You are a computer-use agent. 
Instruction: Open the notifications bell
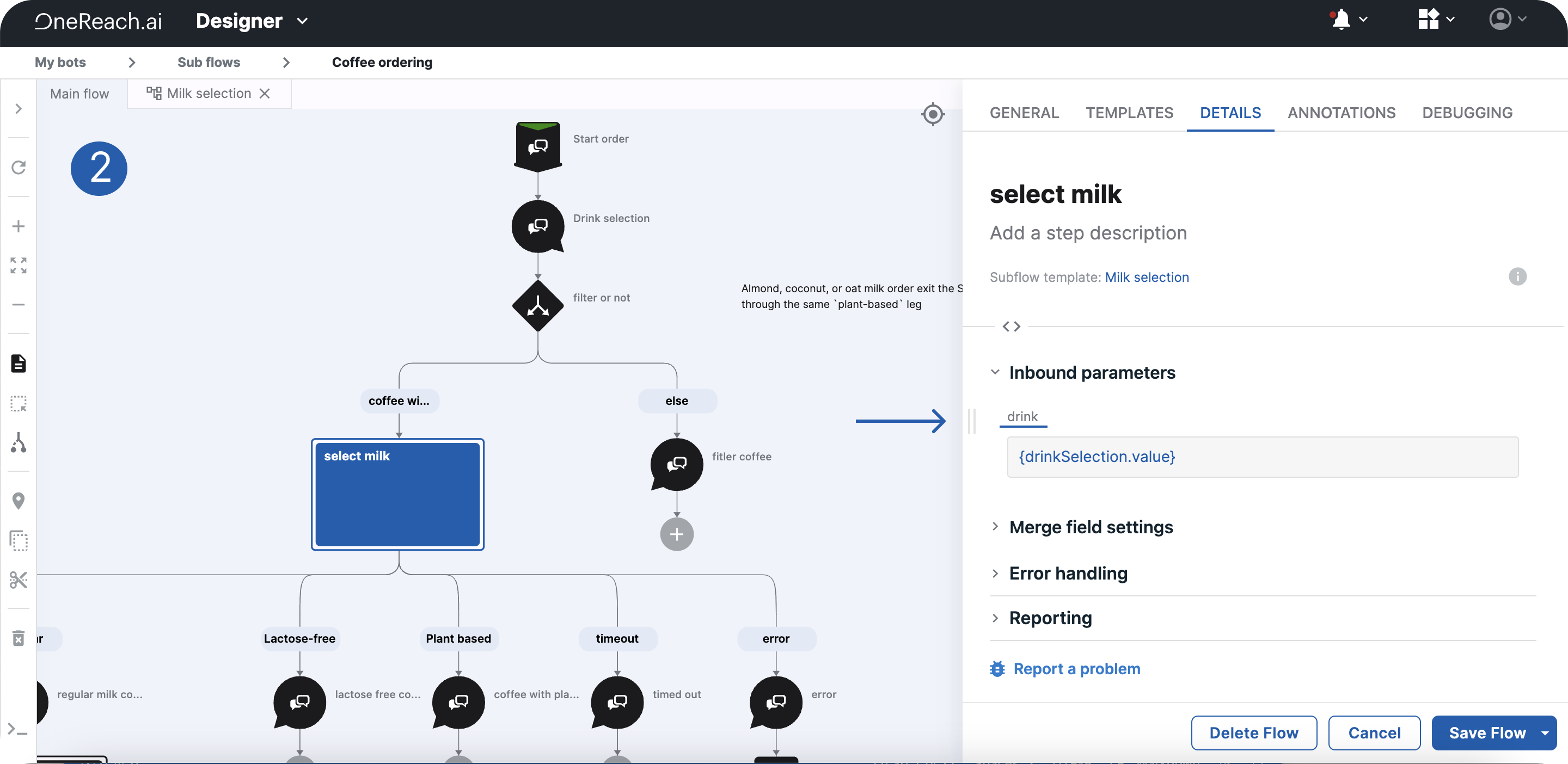(1341, 20)
